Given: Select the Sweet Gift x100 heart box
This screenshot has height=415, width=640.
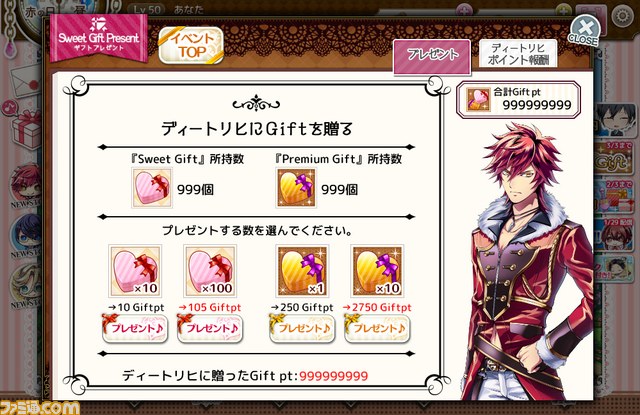Looking at the screenshot, I should [210, 271].
